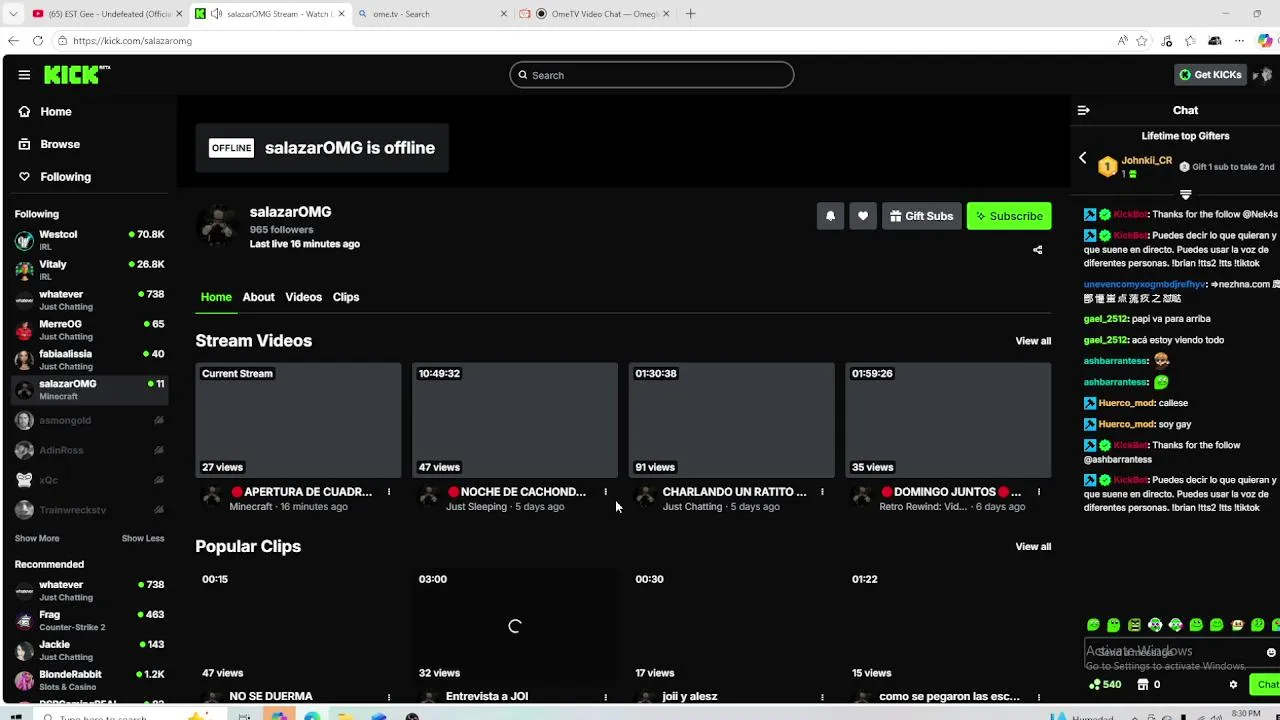Reload the page
Image resolution: width=1280 pixels, height=720 pixels.
(38, 41)
